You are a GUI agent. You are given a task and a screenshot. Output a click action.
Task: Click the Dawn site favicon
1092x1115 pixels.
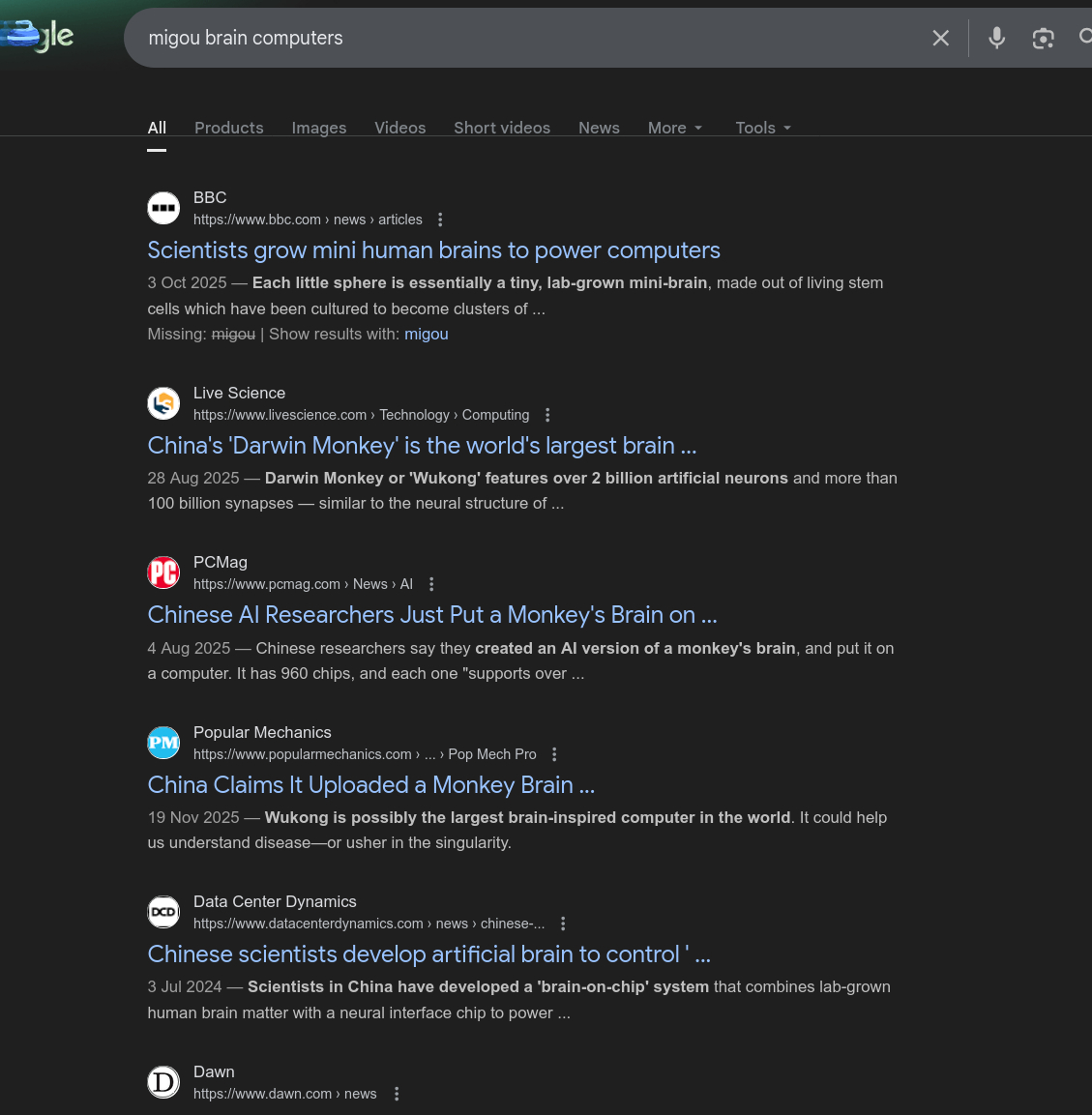(x=163, y=1081)
